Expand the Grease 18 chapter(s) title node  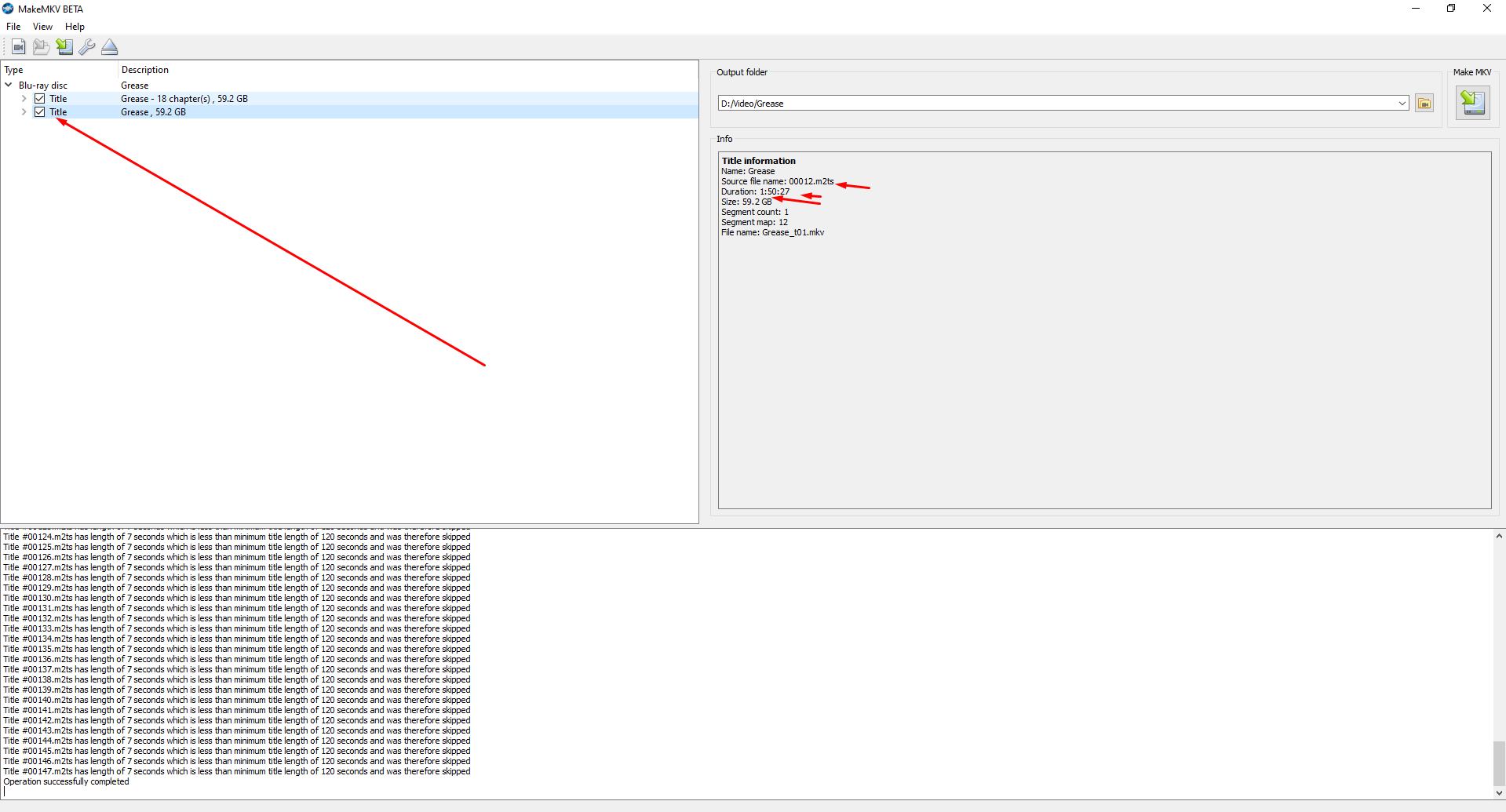(x=24, y=99)
